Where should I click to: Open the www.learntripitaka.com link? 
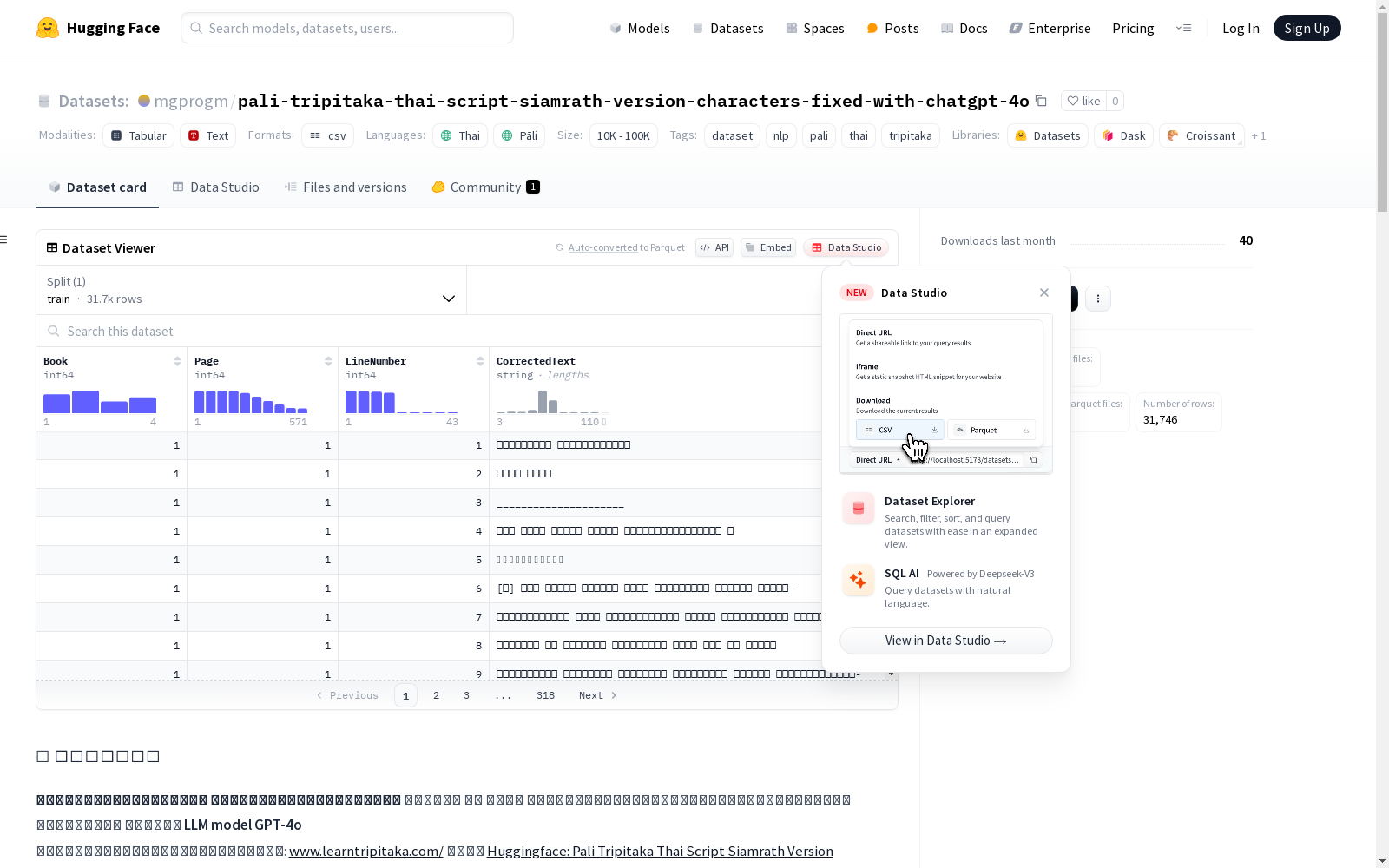click(366, 851)
